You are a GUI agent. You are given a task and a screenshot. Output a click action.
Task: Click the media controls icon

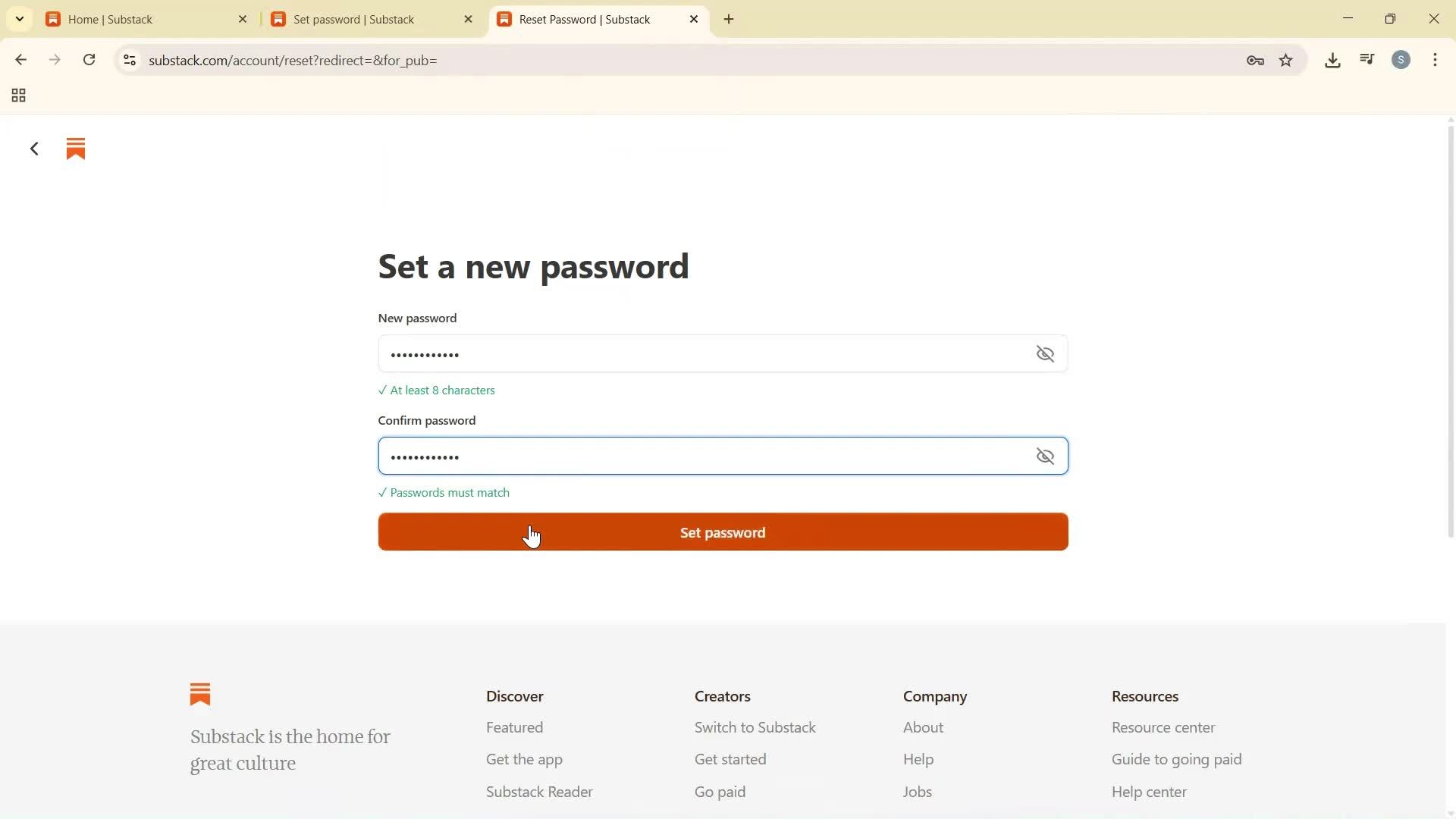pyautogui.click(x=1367, y=58)
